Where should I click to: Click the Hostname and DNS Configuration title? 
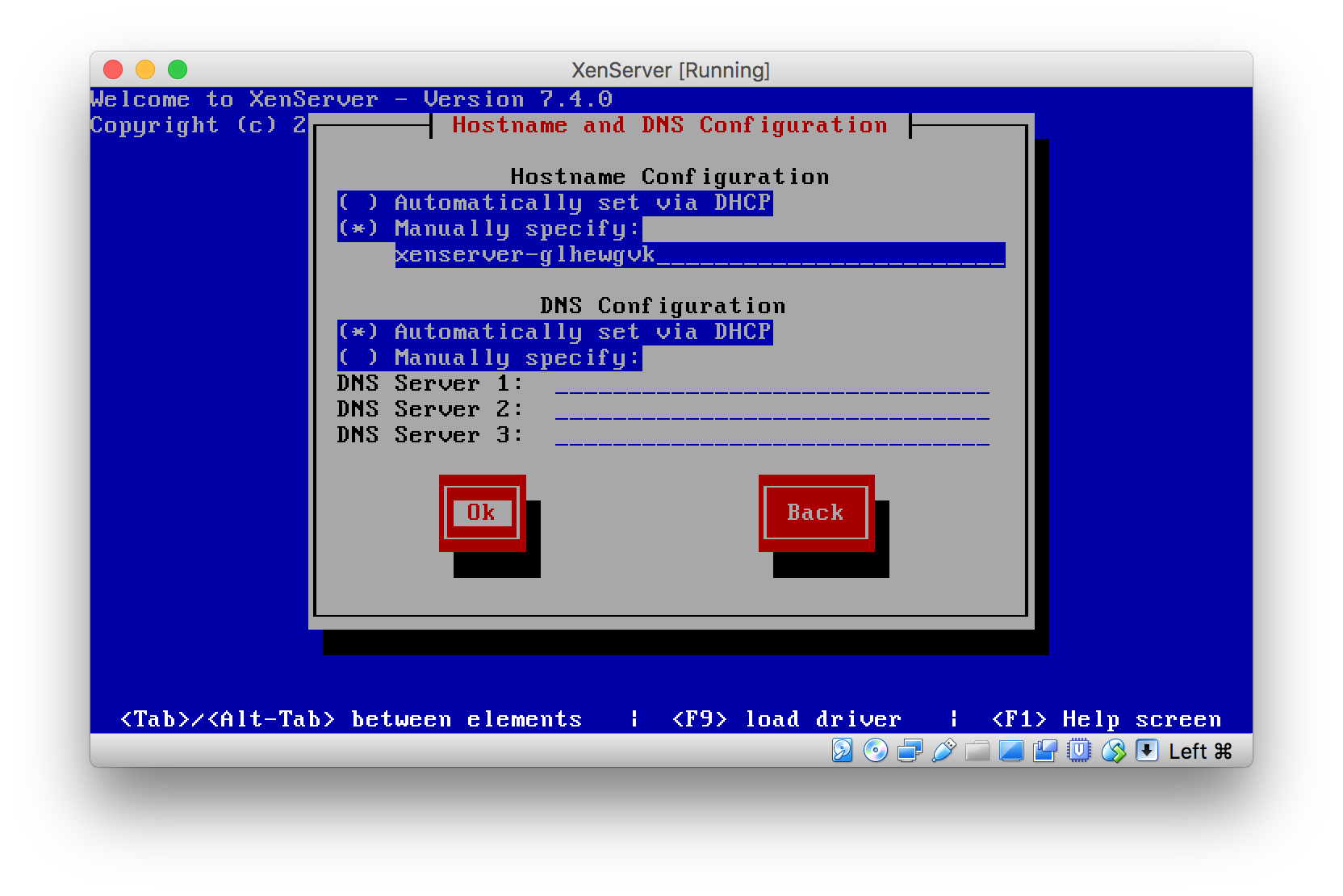(x=670, y=125)
